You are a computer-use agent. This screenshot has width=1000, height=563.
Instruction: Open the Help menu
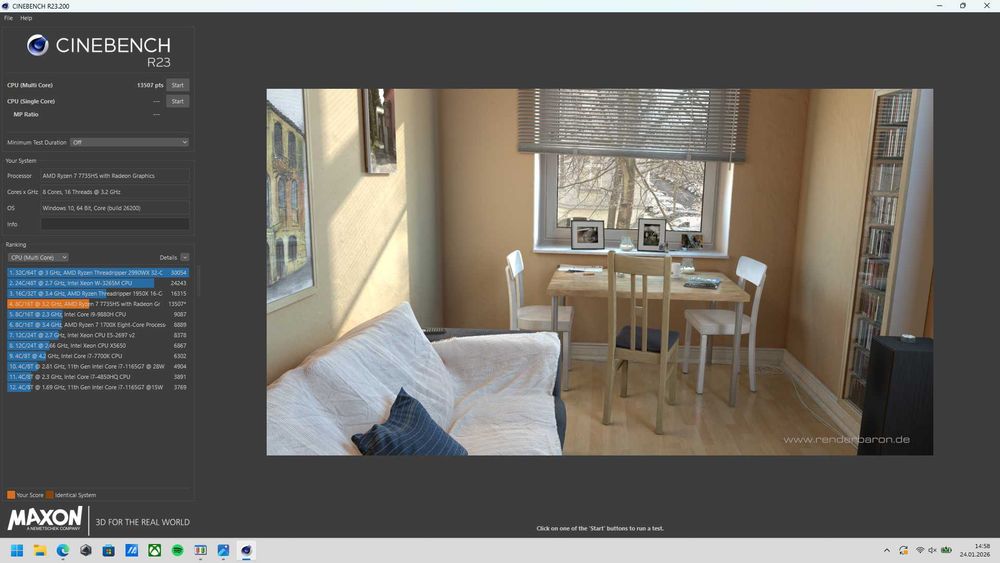coord(26,18)
